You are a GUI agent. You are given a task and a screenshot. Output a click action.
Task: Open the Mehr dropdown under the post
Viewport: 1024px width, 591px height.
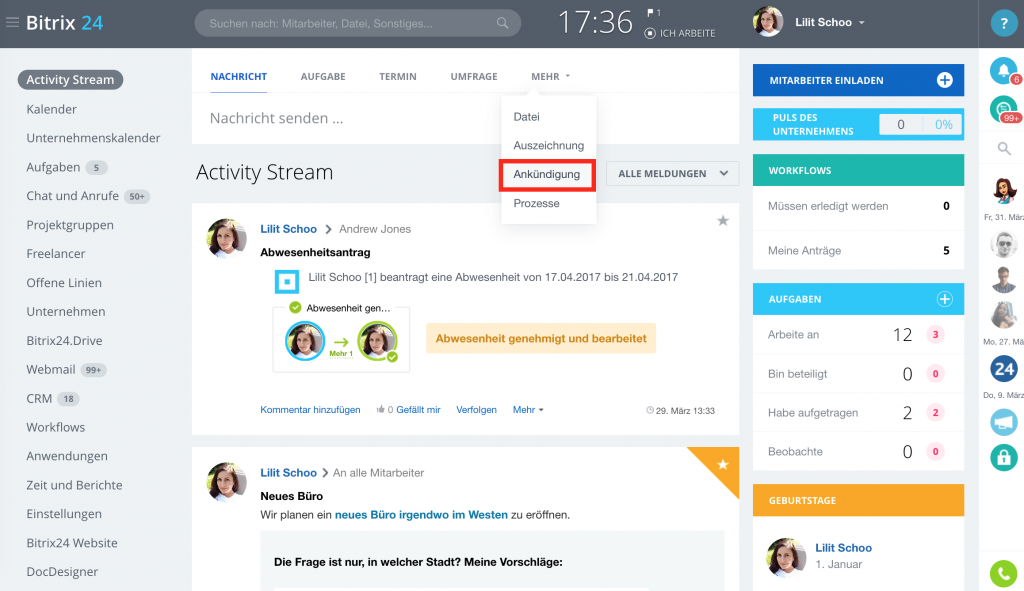528,410
